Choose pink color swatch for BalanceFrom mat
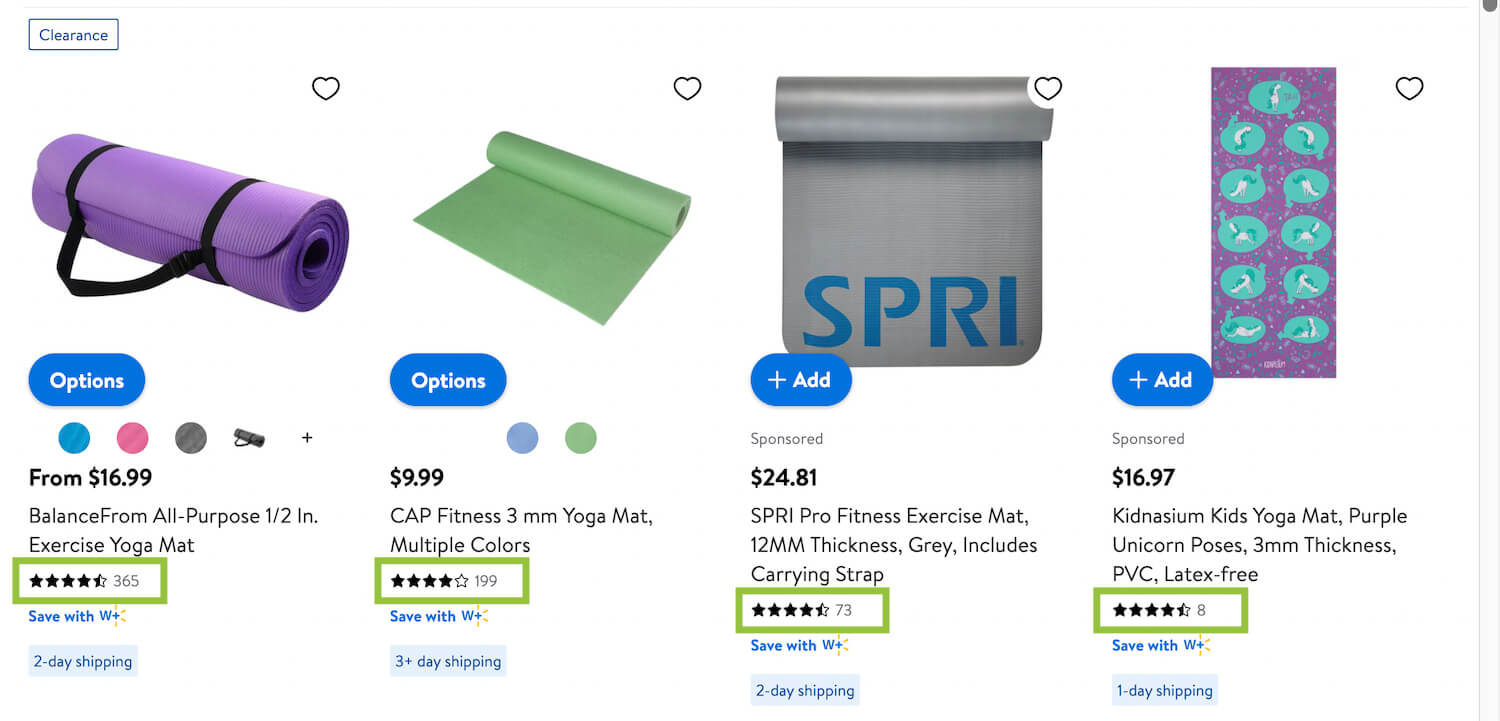Image resolution: width=1500 pixels, height=721 pixels. (x=133, y=438)
